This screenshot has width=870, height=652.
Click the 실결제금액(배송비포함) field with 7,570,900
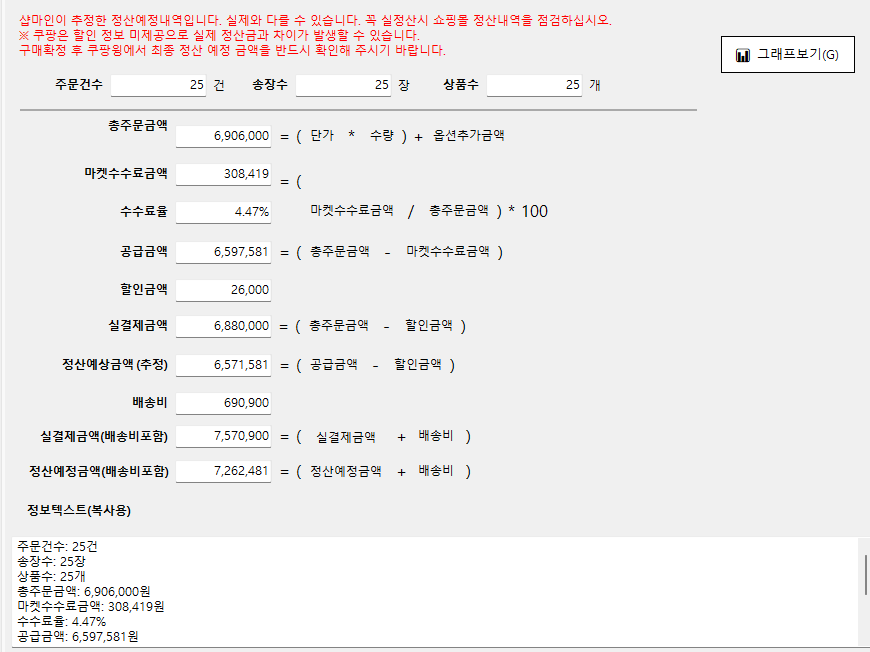[x=223, y=436]
